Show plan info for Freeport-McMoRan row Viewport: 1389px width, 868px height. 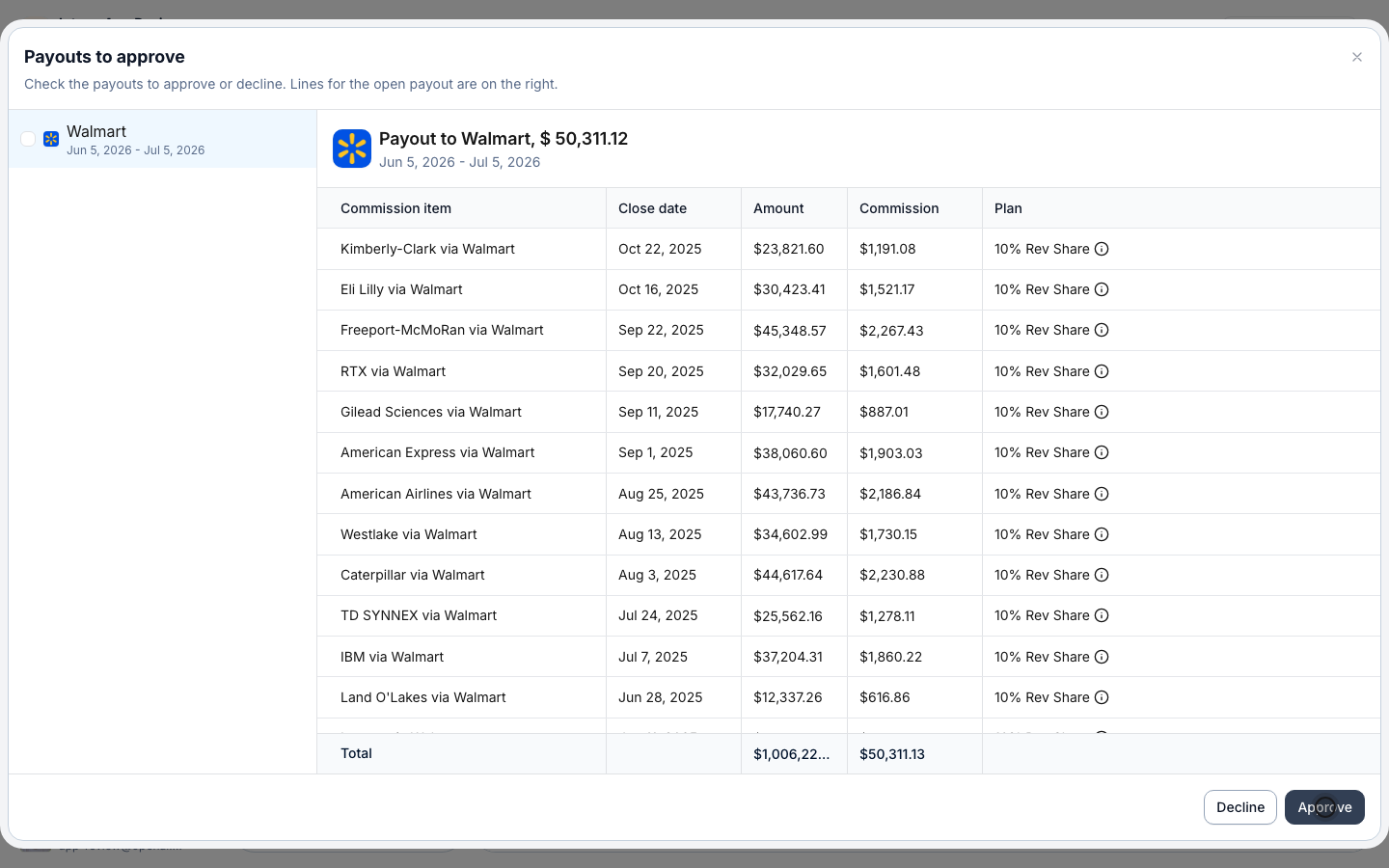[1102, 330]
